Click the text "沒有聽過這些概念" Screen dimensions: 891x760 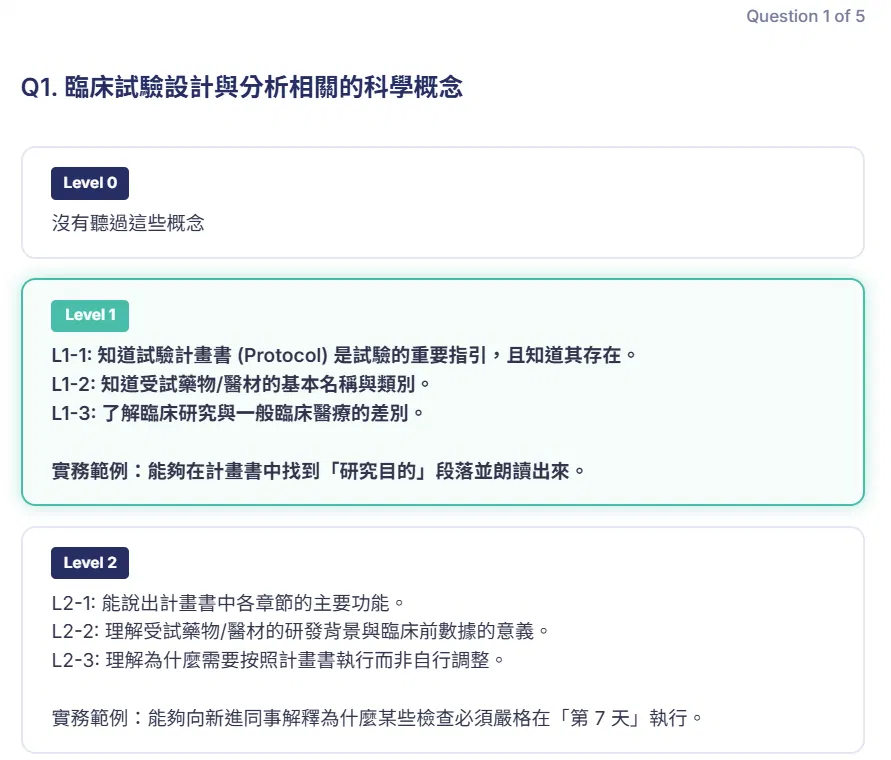coord(128,223)
